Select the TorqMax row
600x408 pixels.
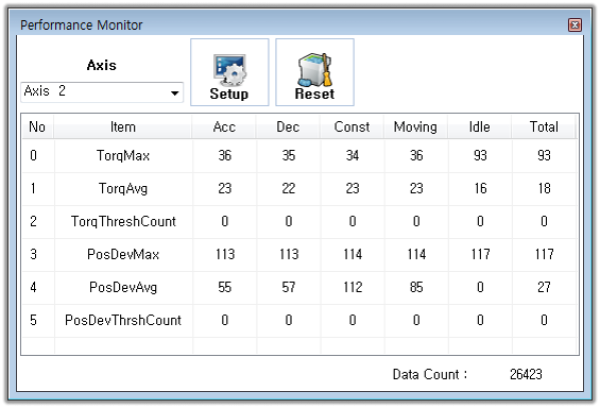pos(123,156)
